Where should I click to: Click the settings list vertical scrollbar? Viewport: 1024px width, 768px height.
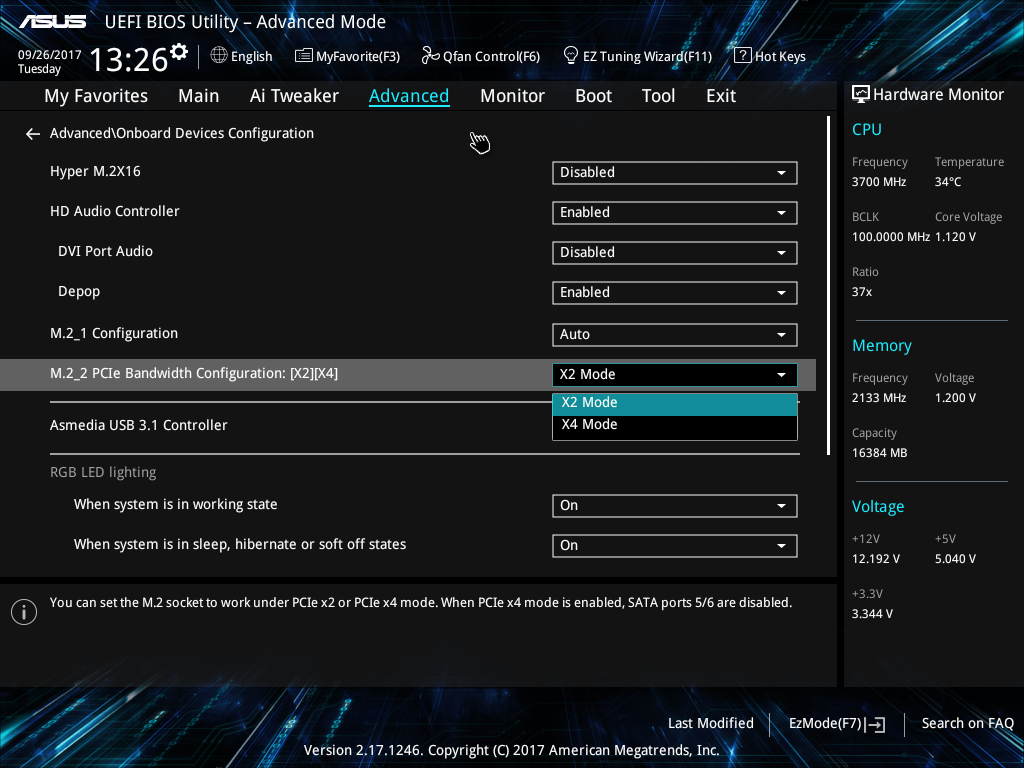[x=828, y=285]
